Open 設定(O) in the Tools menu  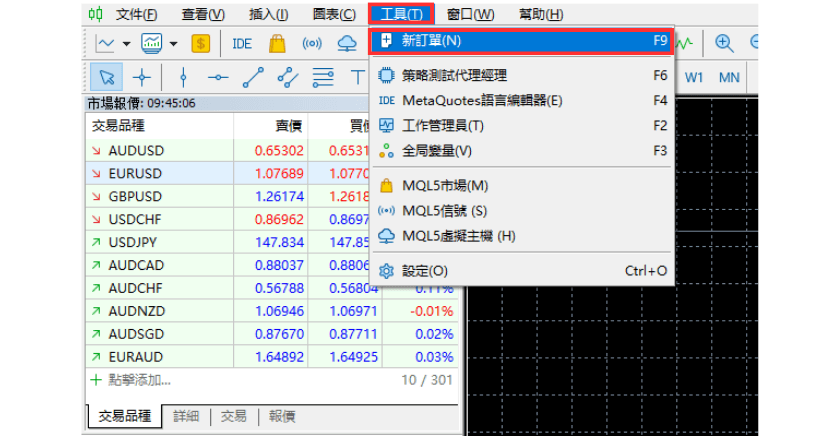tap(425, 271)
